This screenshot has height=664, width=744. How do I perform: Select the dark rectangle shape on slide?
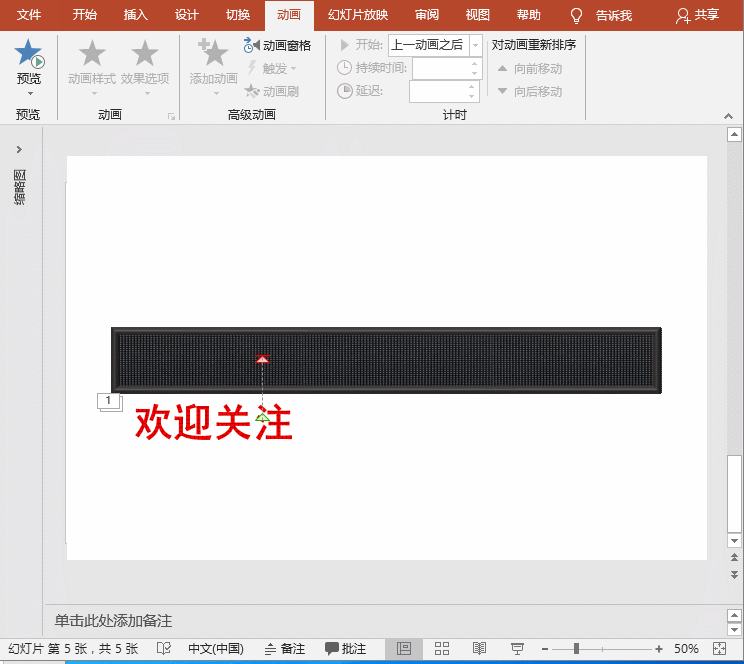(386, 360)
